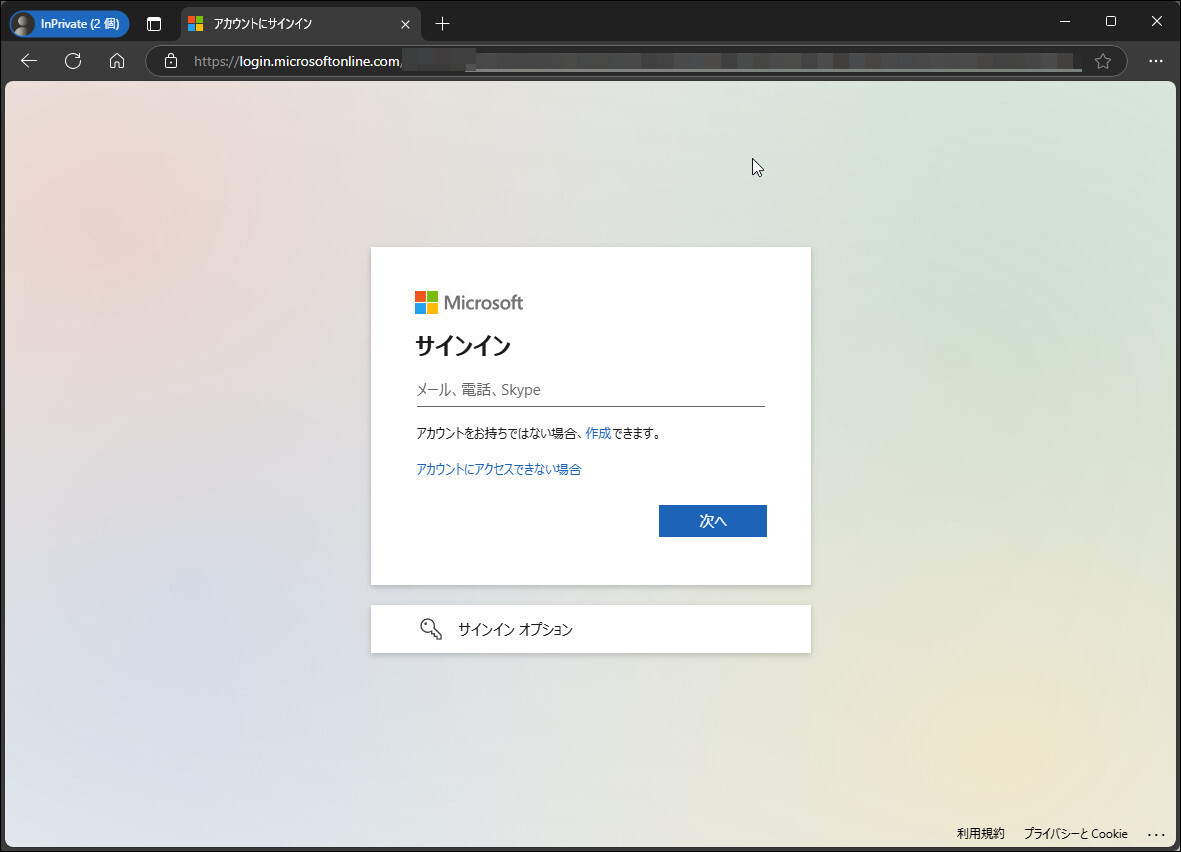Viewport: 1181px width, 852px height.
Task: View site information lock icon
Action: click(171, 61)
